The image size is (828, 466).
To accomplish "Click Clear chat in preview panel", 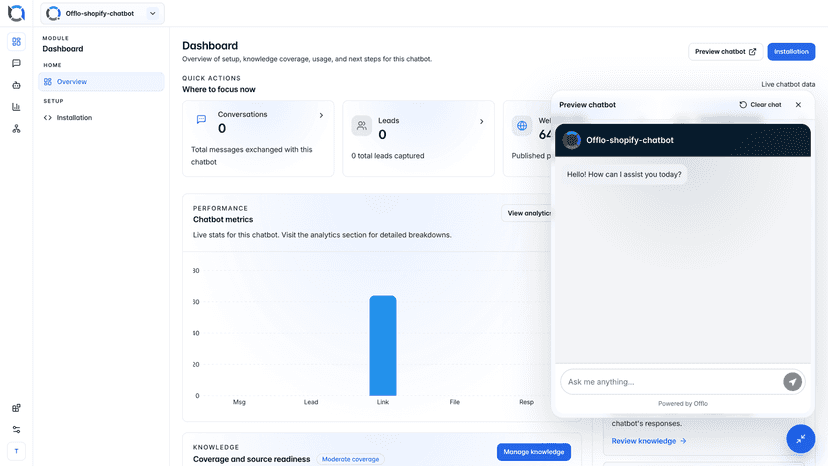I will coord(760,105).
